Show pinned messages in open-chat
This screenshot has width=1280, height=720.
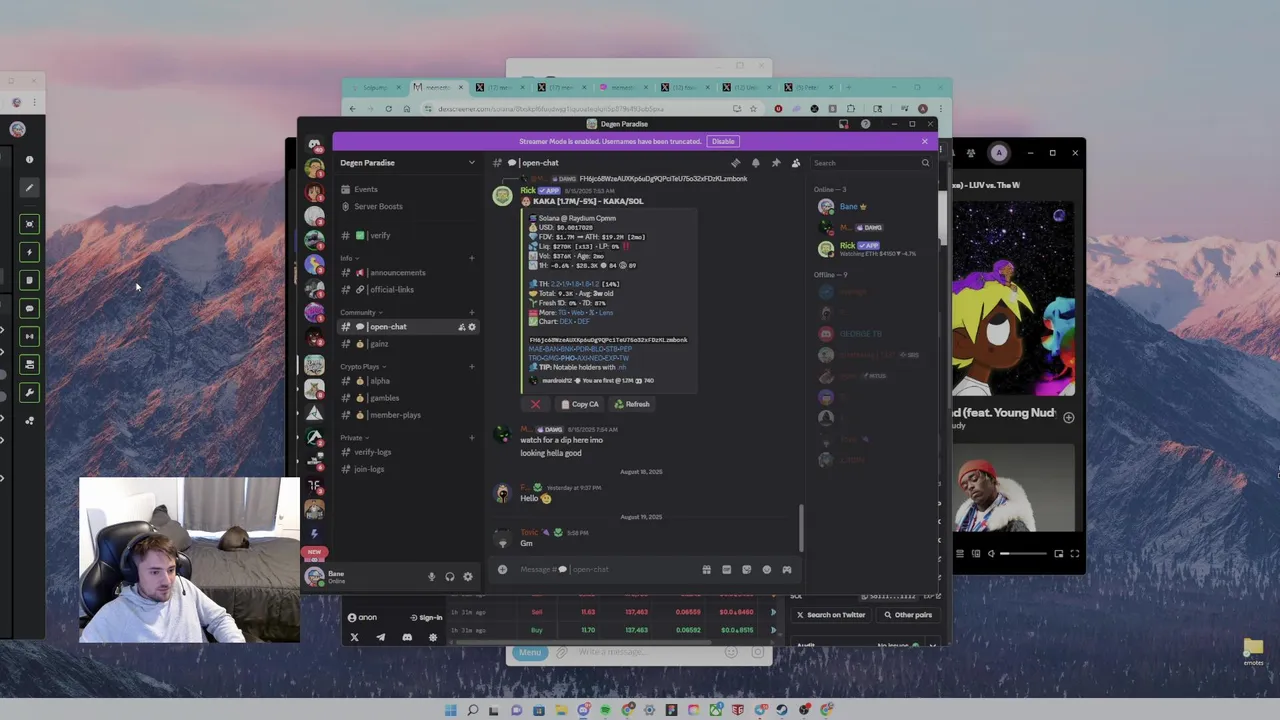pos(776,163)
